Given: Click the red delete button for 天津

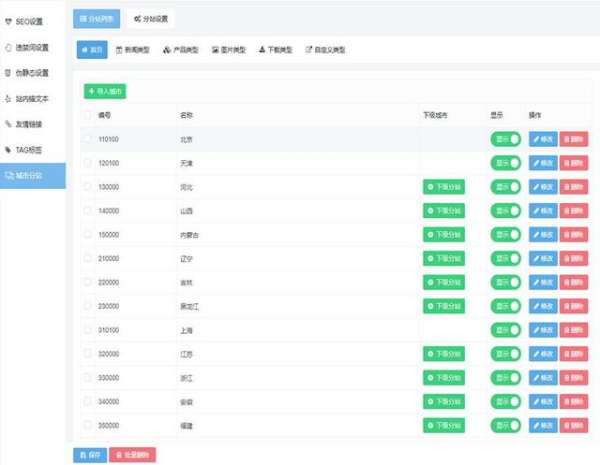Looking at the screenshot, I should pyautogui.click(x=574, y=163).
